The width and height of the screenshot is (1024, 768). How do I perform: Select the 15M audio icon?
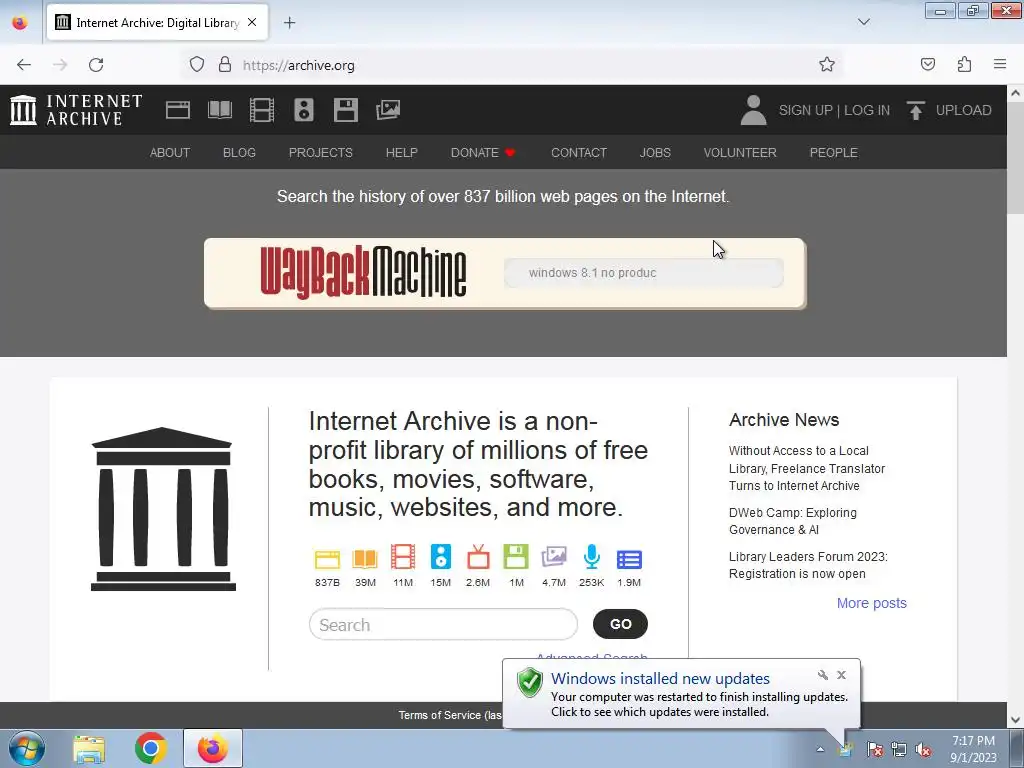441,557
